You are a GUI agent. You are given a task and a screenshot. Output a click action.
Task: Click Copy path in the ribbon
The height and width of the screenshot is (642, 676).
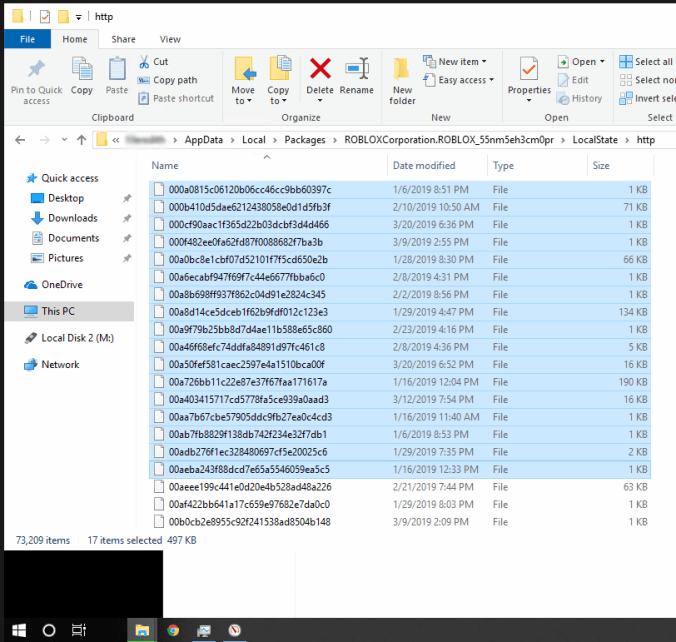(x=167, y=80)
